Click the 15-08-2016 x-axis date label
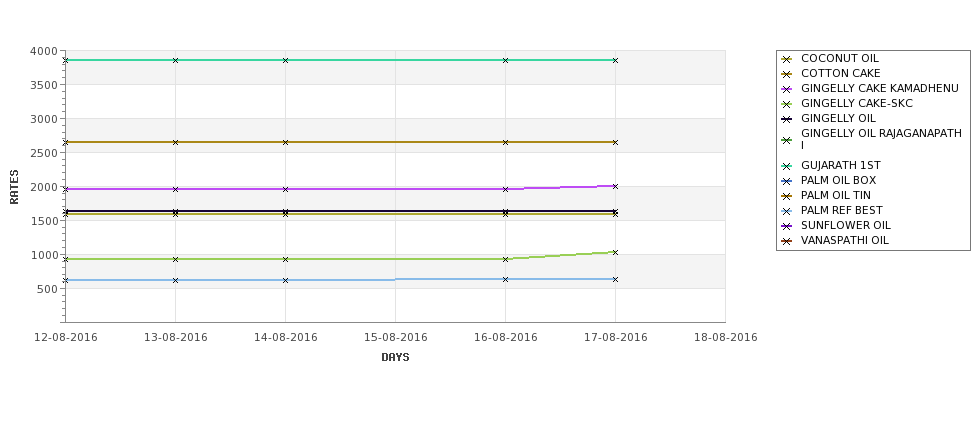The height and width of the screenshot is (429, 975). pos(395,338)
